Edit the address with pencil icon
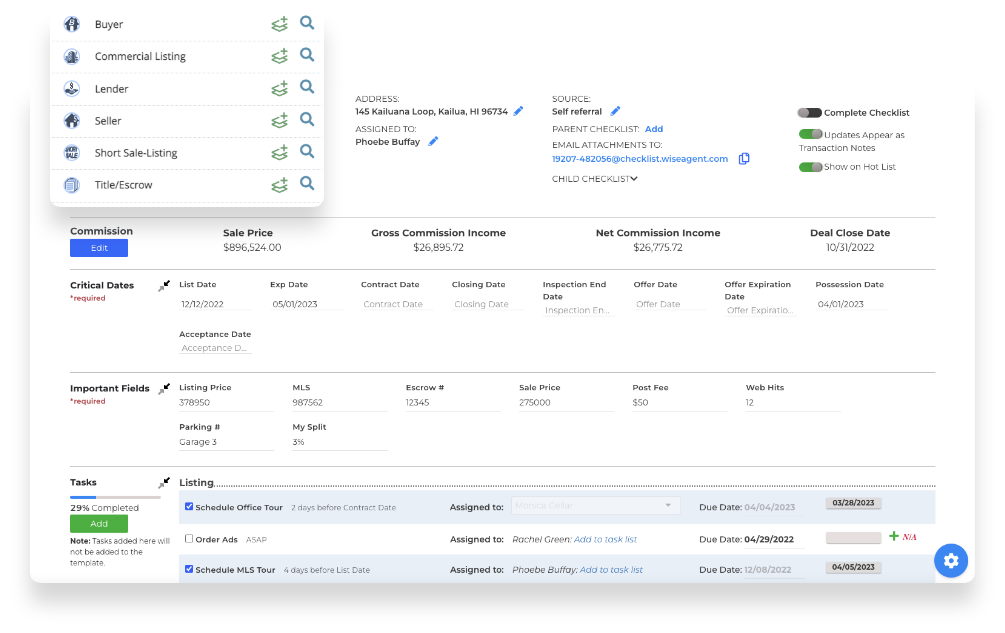Screen dimensions: 1005x633 [x=518, y=111]
